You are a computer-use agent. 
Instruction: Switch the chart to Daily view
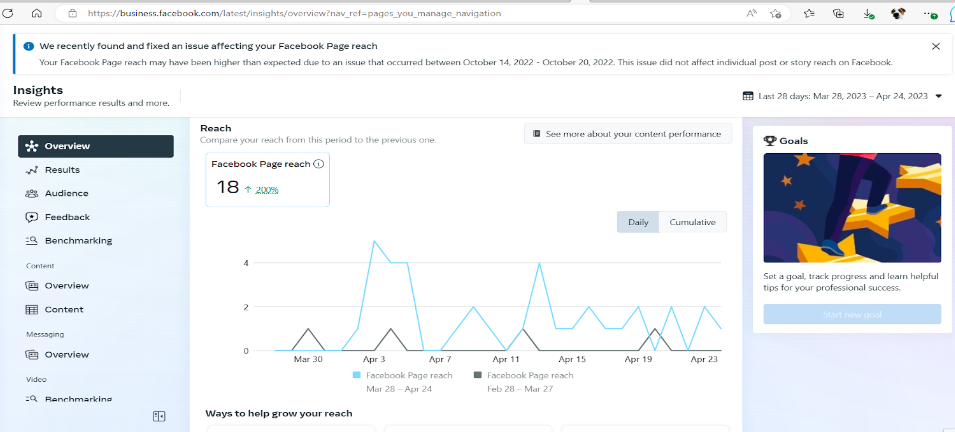click(x=637, y=222)
